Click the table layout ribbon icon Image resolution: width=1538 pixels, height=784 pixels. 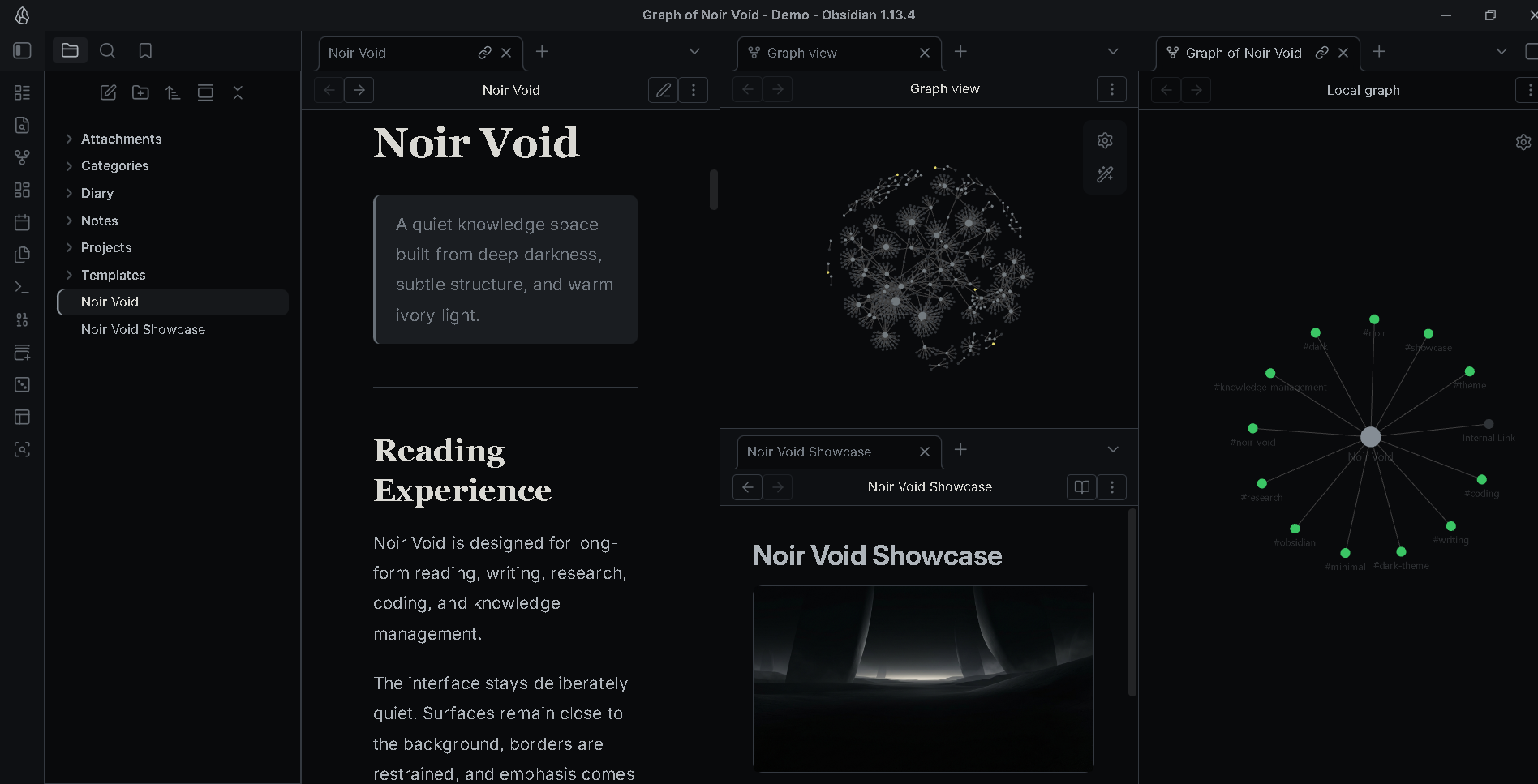[22, 417]
